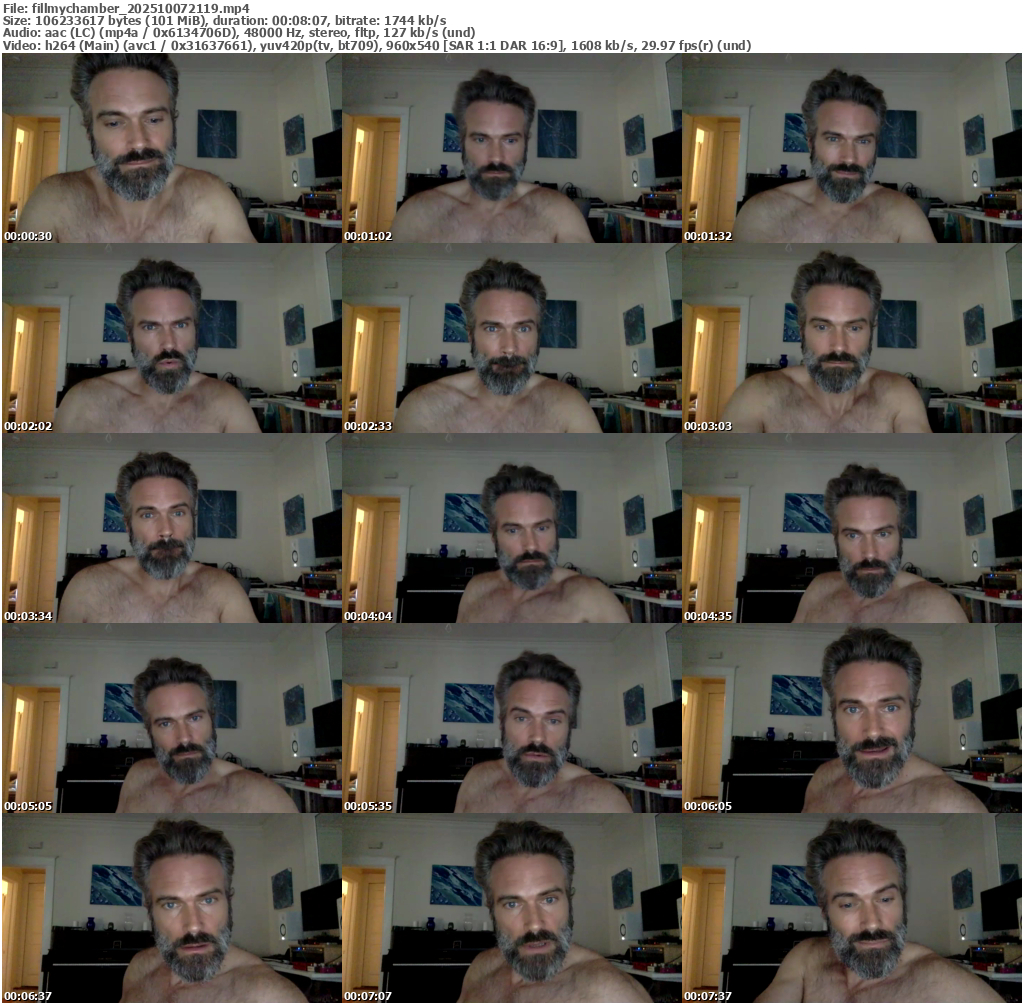Choose the thumbnail at 00:06:05
1024x1003 pixels.
[852, 718]
